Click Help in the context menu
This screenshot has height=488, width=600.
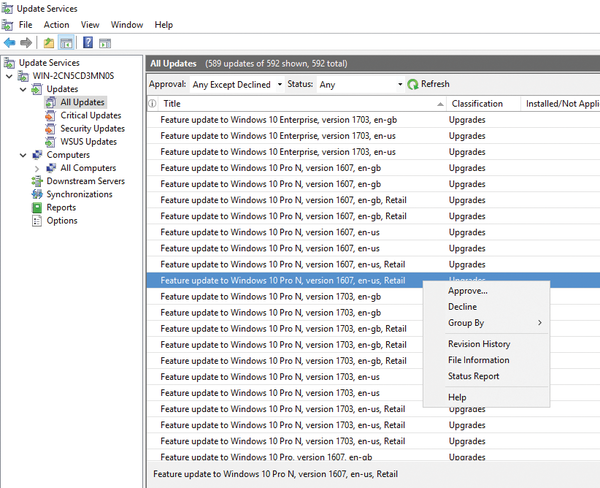point(486,397)
